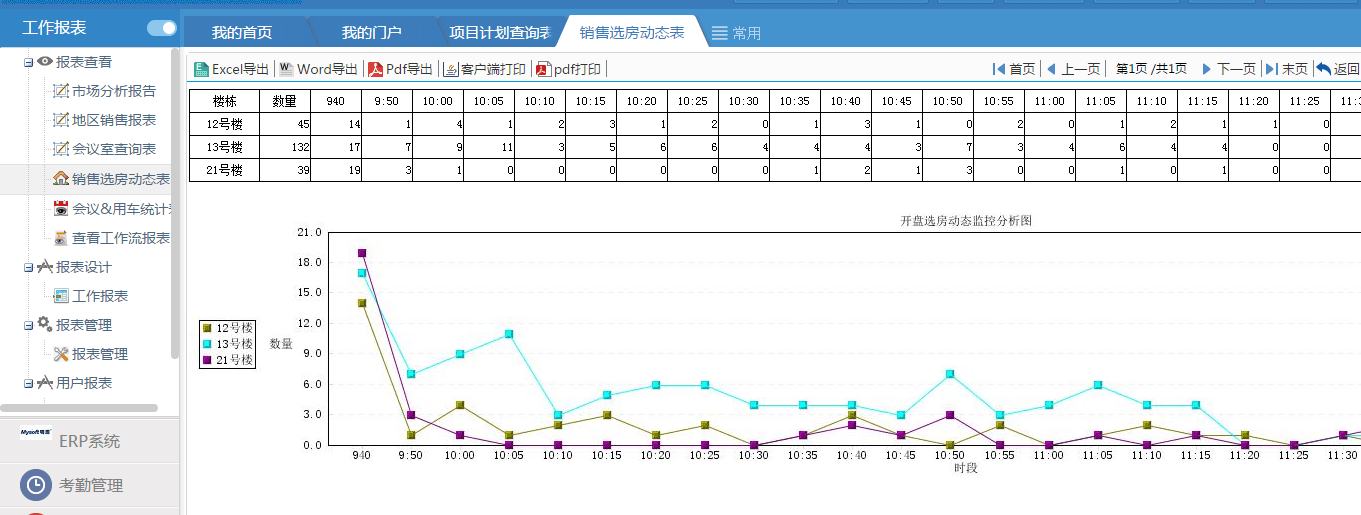Click the sidebar vertical scrollbar
The width and height of the screenshot is (1361, 515).
(x=175, y=200)
